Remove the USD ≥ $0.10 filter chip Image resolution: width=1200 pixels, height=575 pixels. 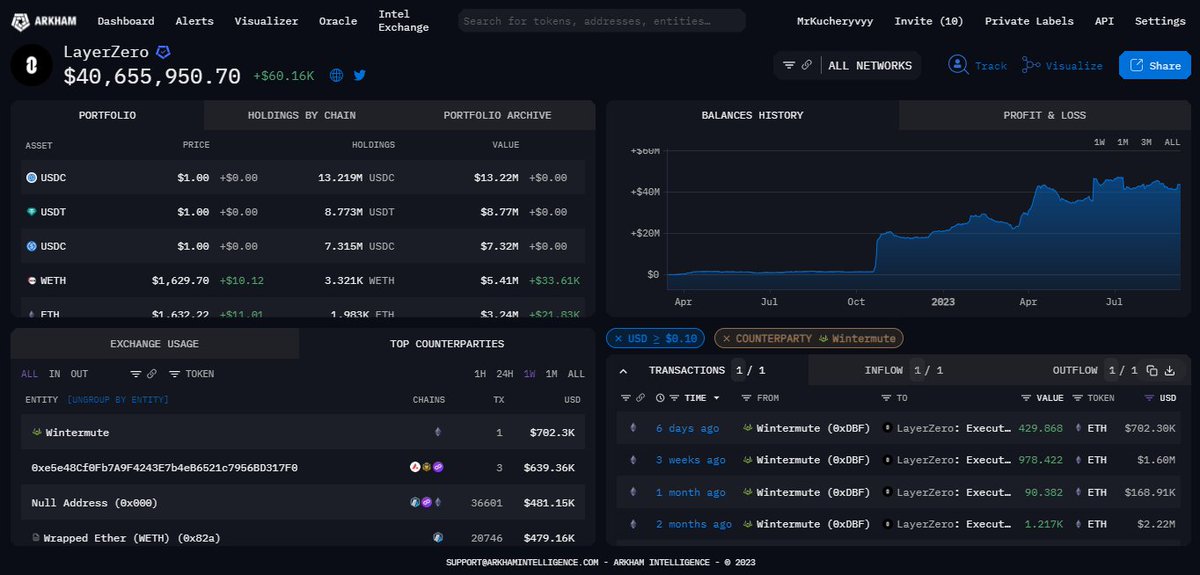point(618,339)
